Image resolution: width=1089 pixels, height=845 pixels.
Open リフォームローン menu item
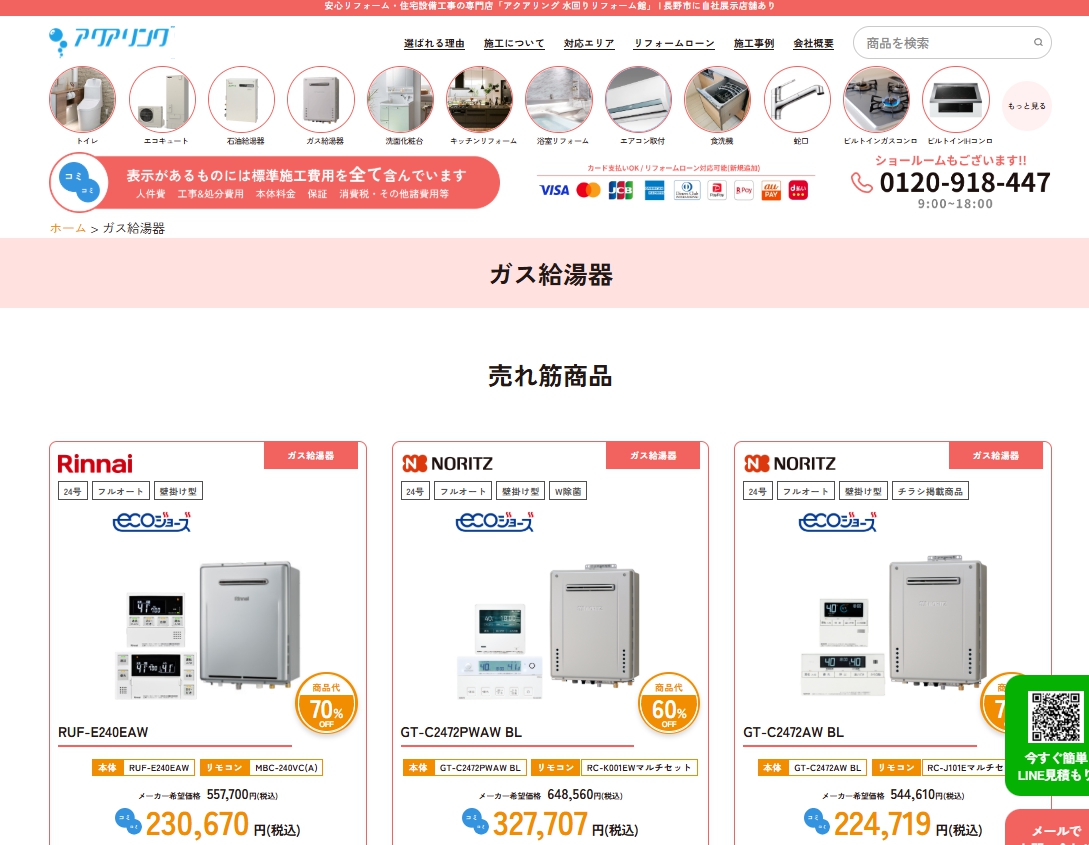(x=674, y=43)
